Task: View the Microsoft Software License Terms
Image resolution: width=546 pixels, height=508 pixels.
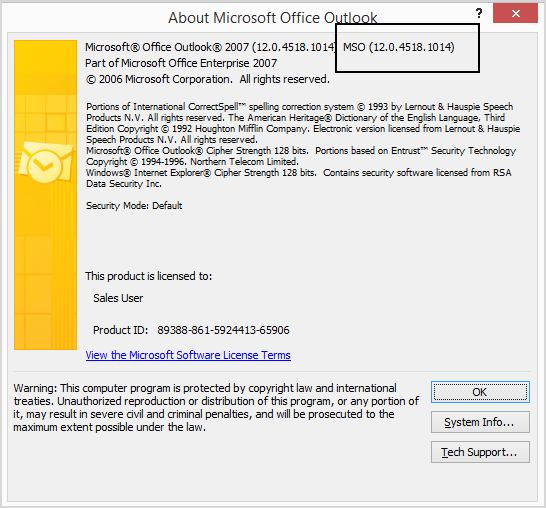Action: [188, 355]
